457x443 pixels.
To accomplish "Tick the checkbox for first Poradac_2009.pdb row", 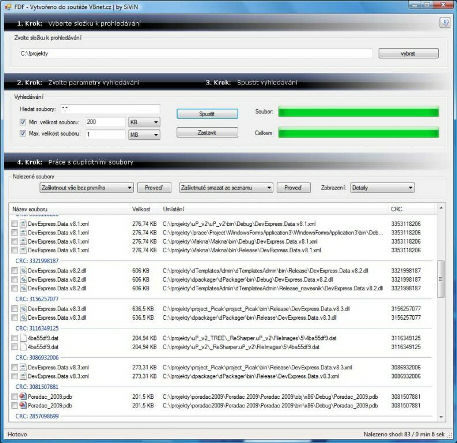I will [x=14, y=397].
